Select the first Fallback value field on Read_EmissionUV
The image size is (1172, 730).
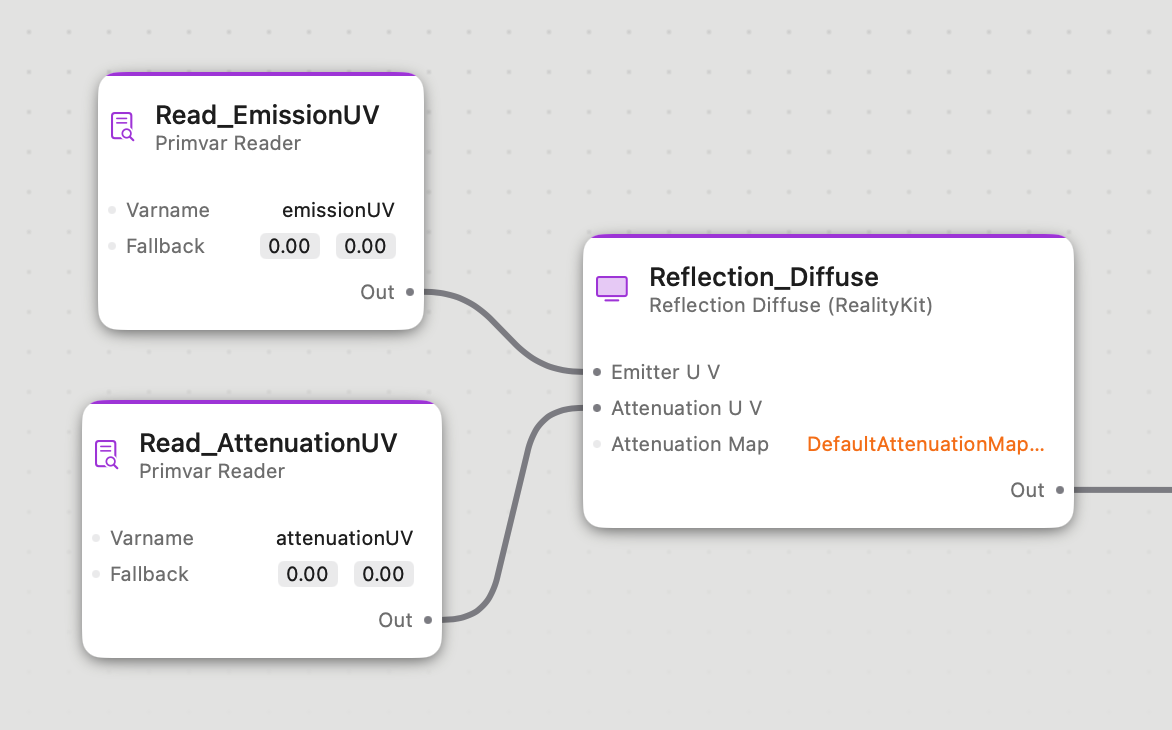pos(289,246)
